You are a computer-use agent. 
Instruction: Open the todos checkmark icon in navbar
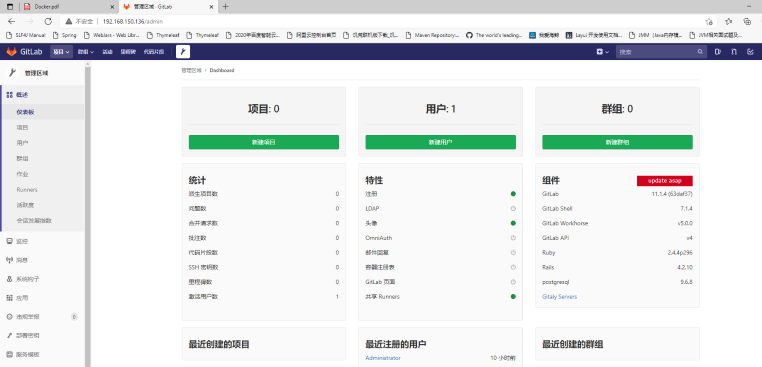click(x=750, y=52)
